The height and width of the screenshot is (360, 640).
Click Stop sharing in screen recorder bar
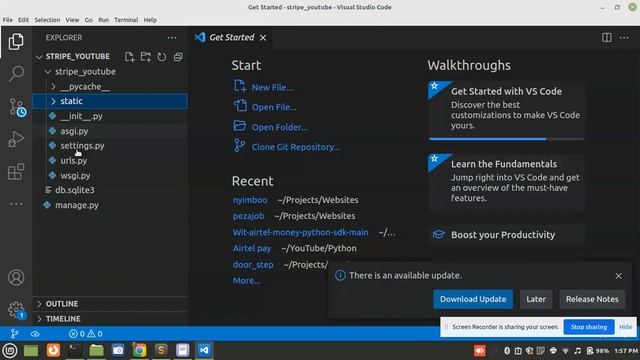589,327
